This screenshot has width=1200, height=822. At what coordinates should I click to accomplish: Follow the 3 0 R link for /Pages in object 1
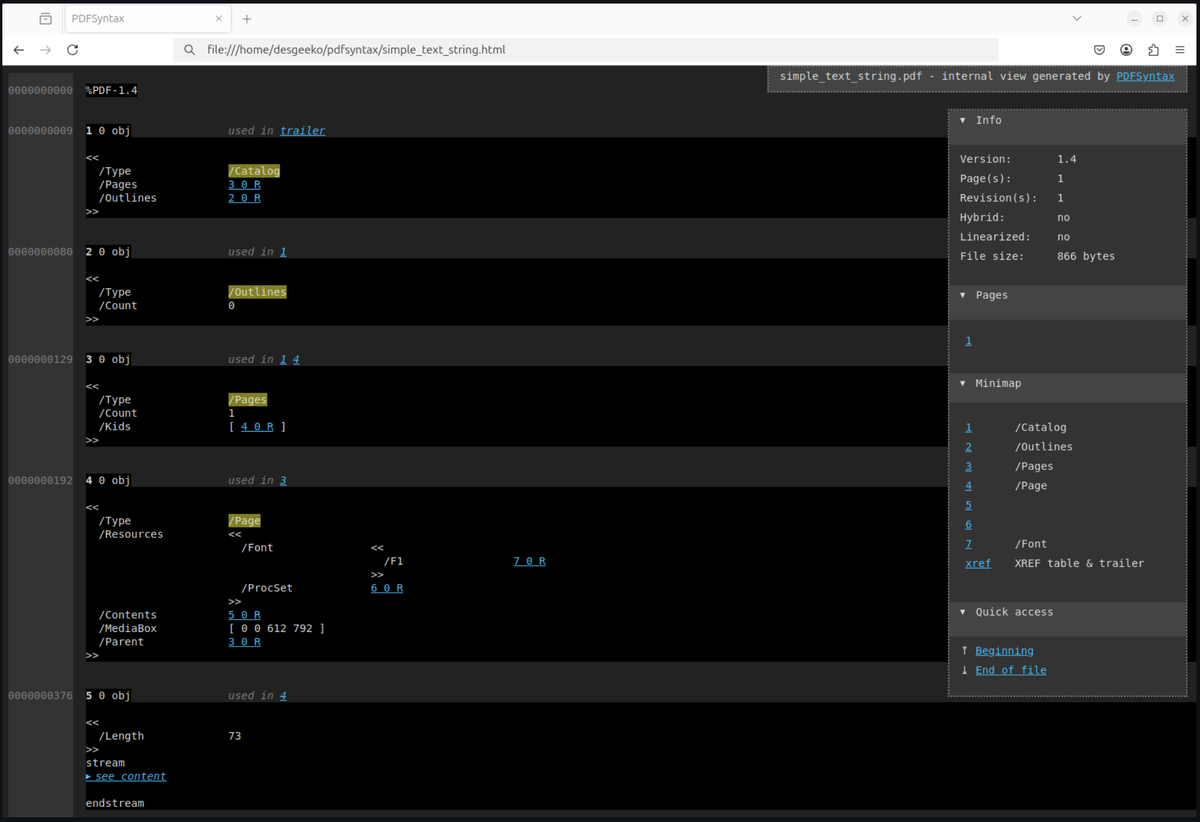244,184
